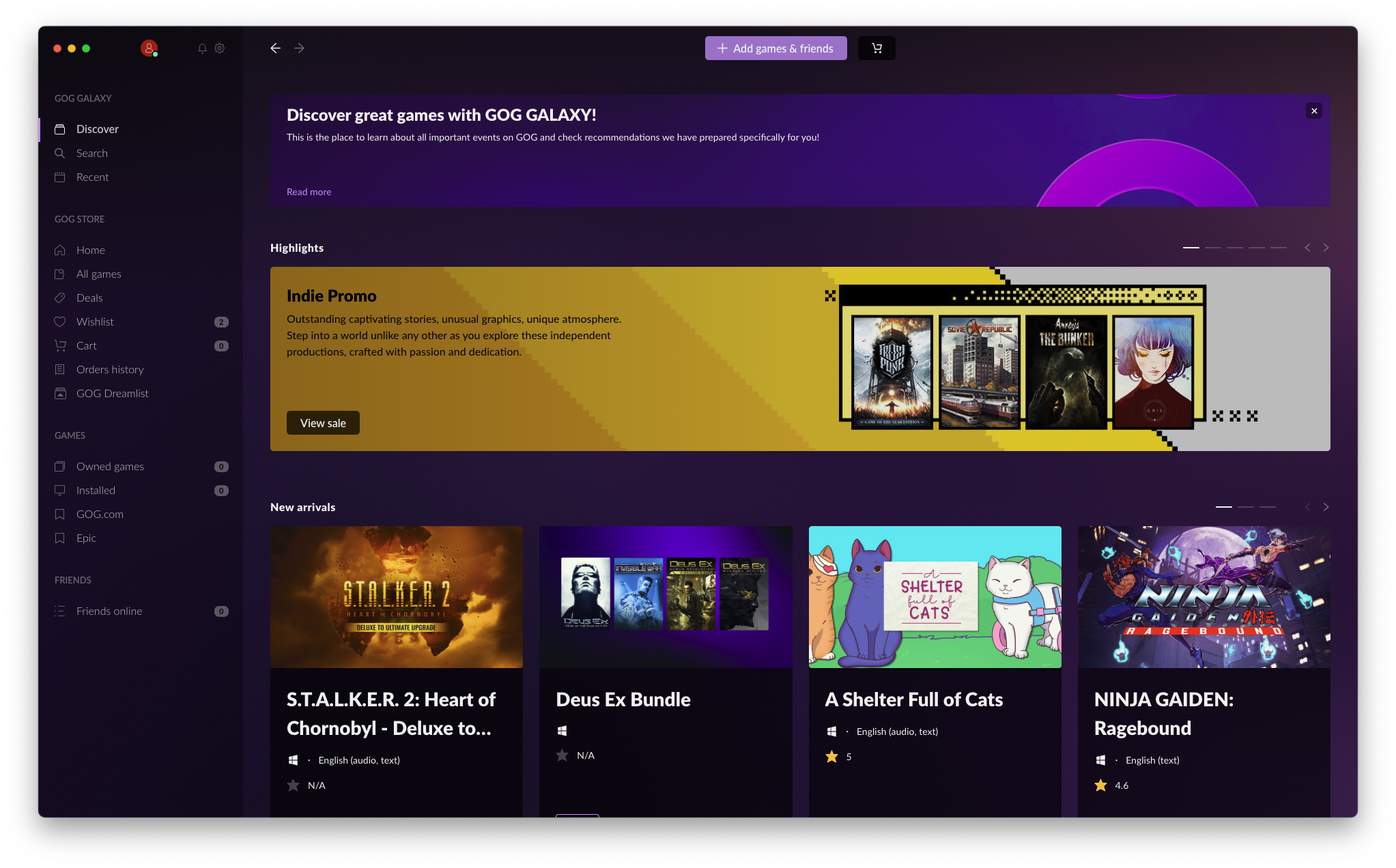
Task: Open A Shelter Full of Cats title
Action: coord(913,699)
